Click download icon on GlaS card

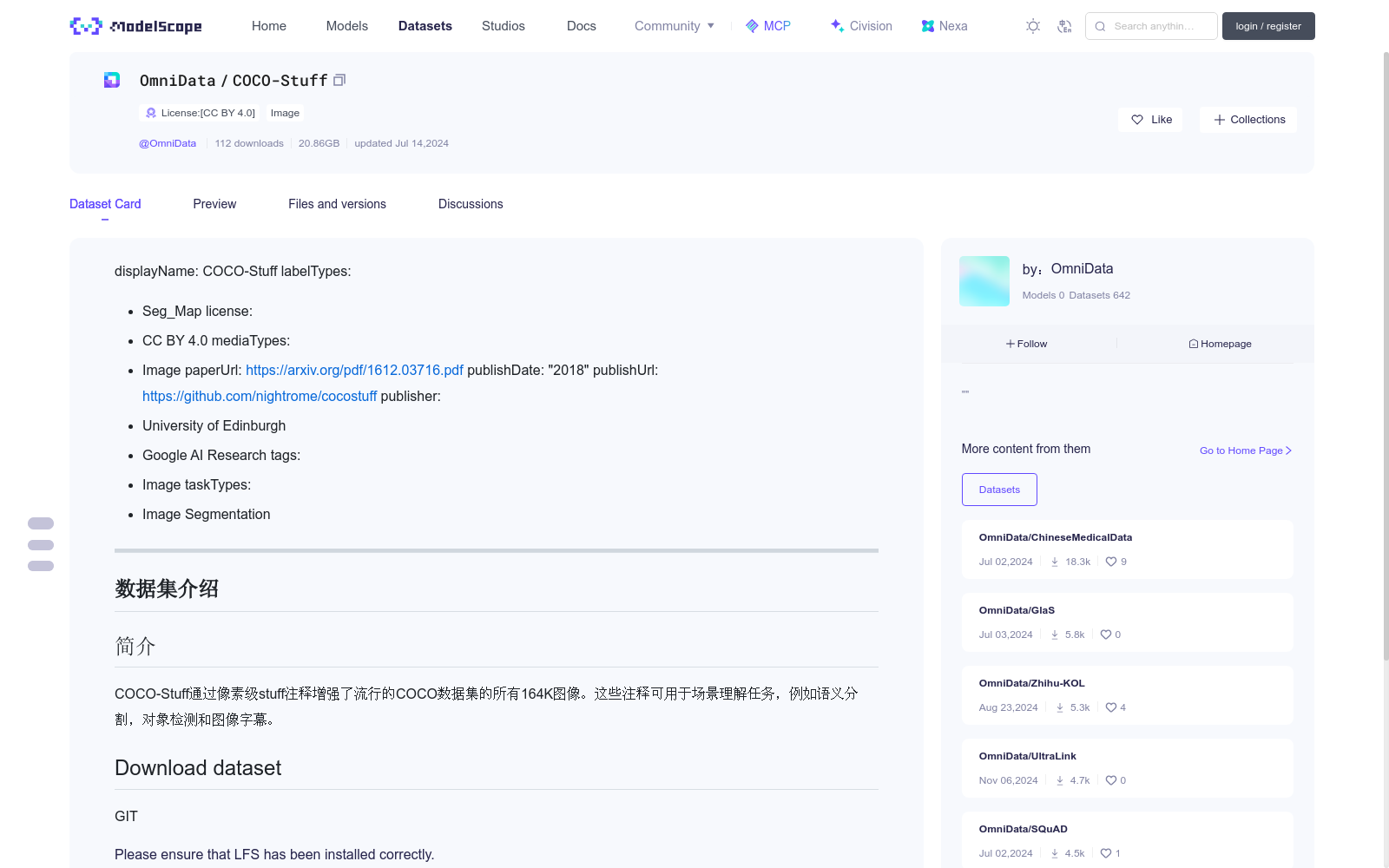[x=1055, y=635]
